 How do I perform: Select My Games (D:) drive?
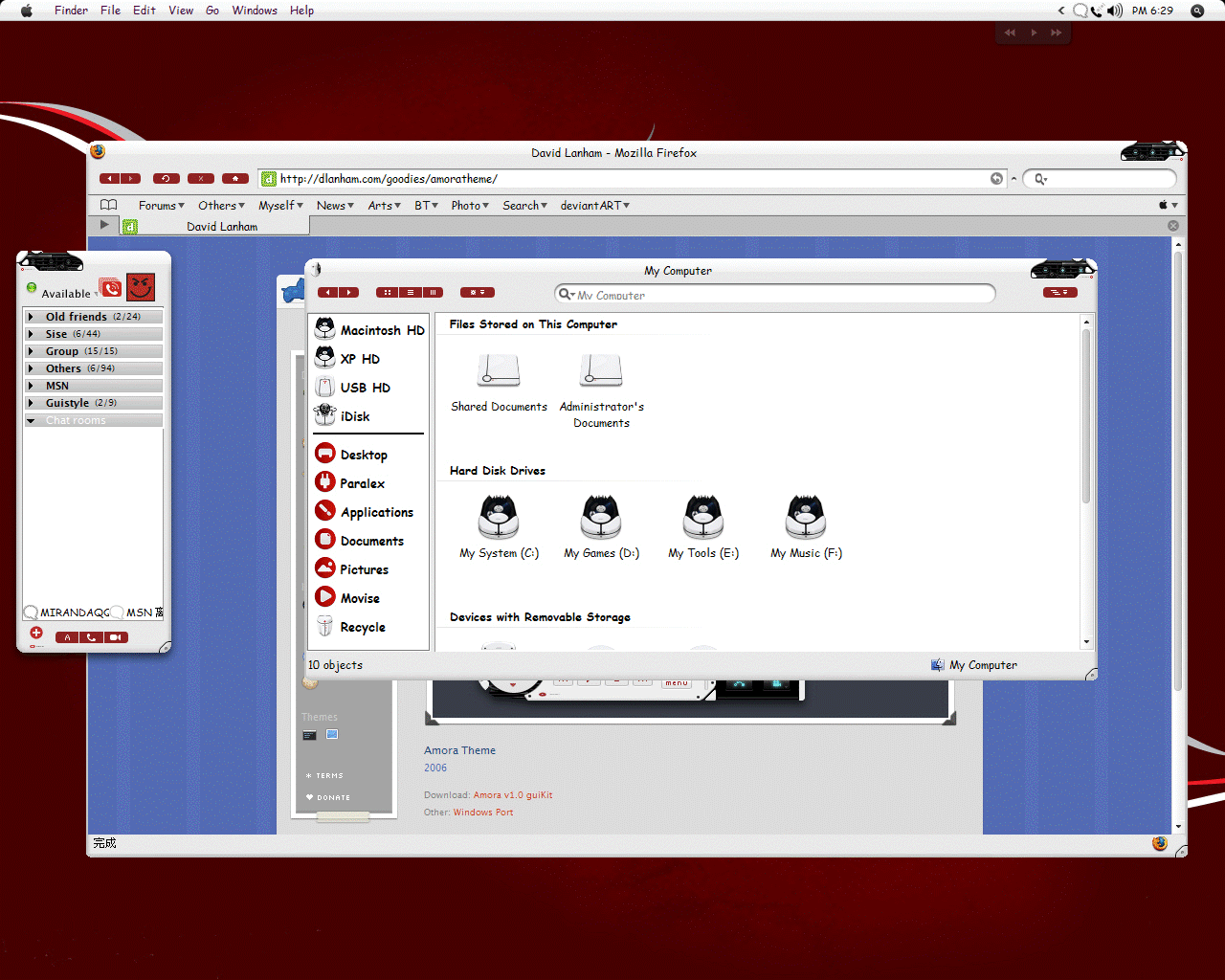coord(601,527)
